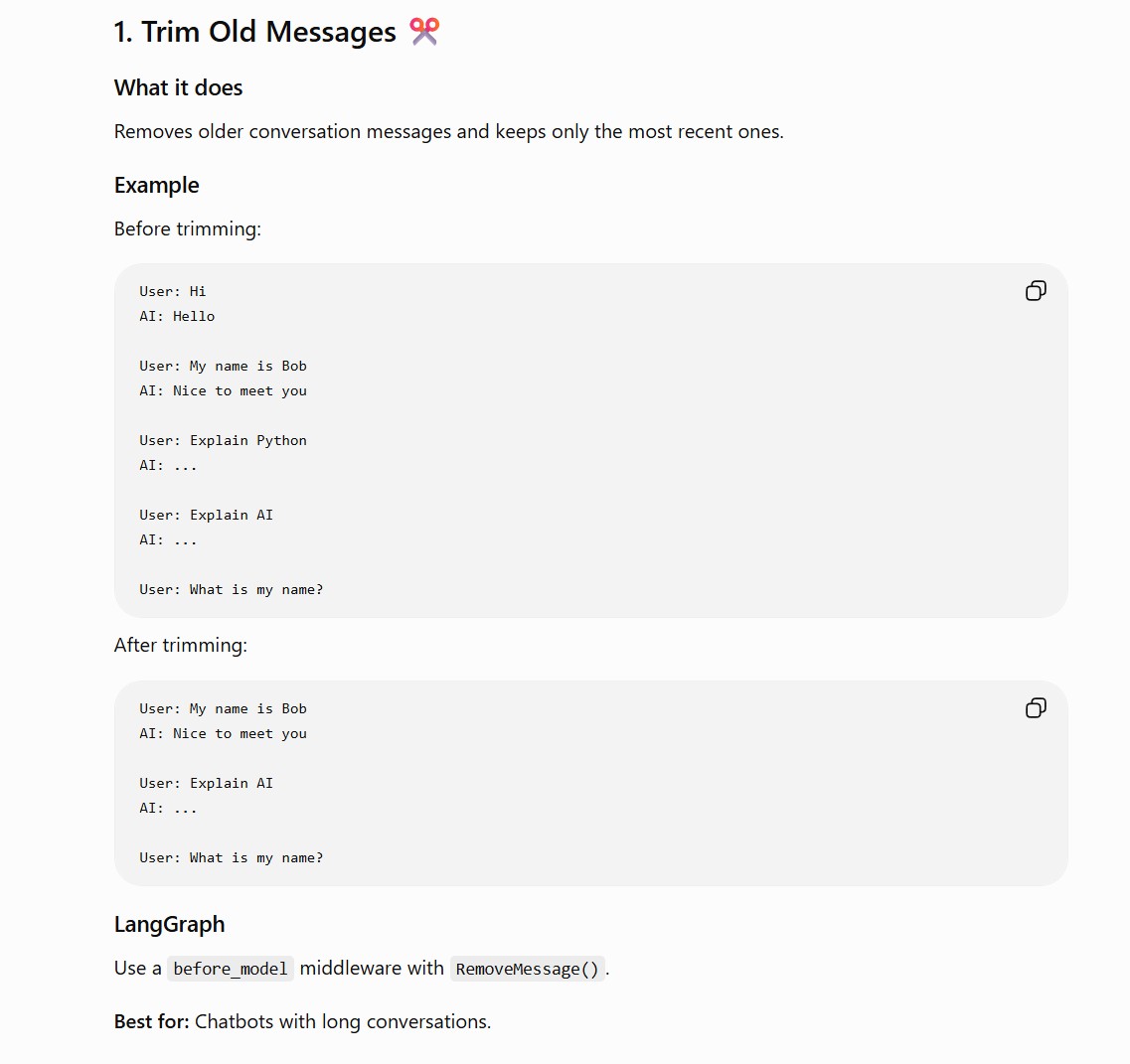This screenshot has height=1064, width=1130.
Task: Click 'AI: Hello' line in code block
Action: [x=177, y=316]
